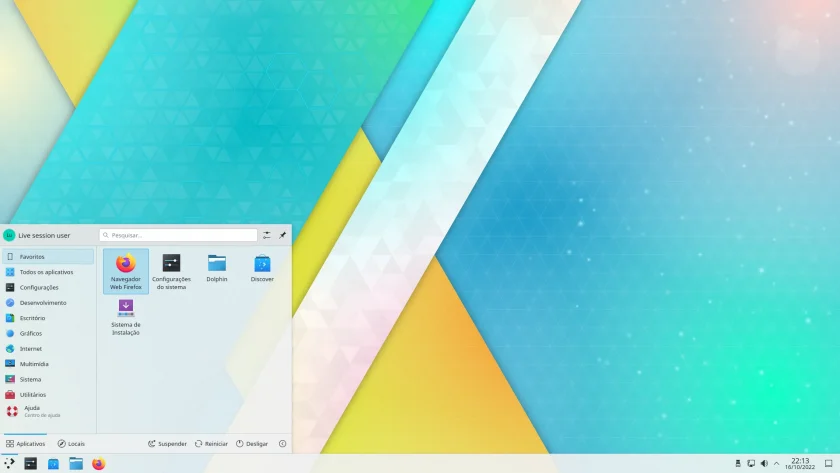Image resolution: width=840 pixels, height=473 pixels.
Task: Open the Escritório category
Action: point(48,318)
